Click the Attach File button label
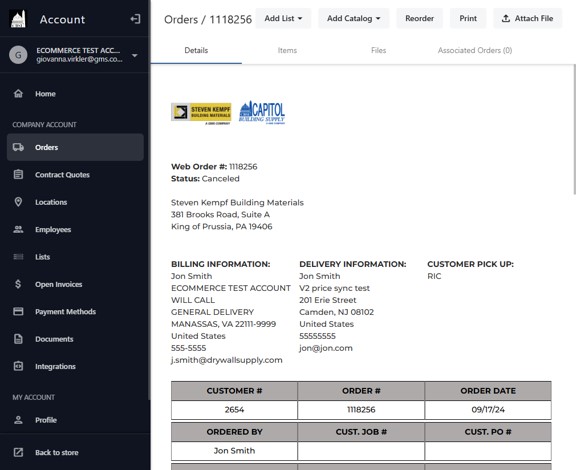Screen dimensions: 576x470 [534, 18]
